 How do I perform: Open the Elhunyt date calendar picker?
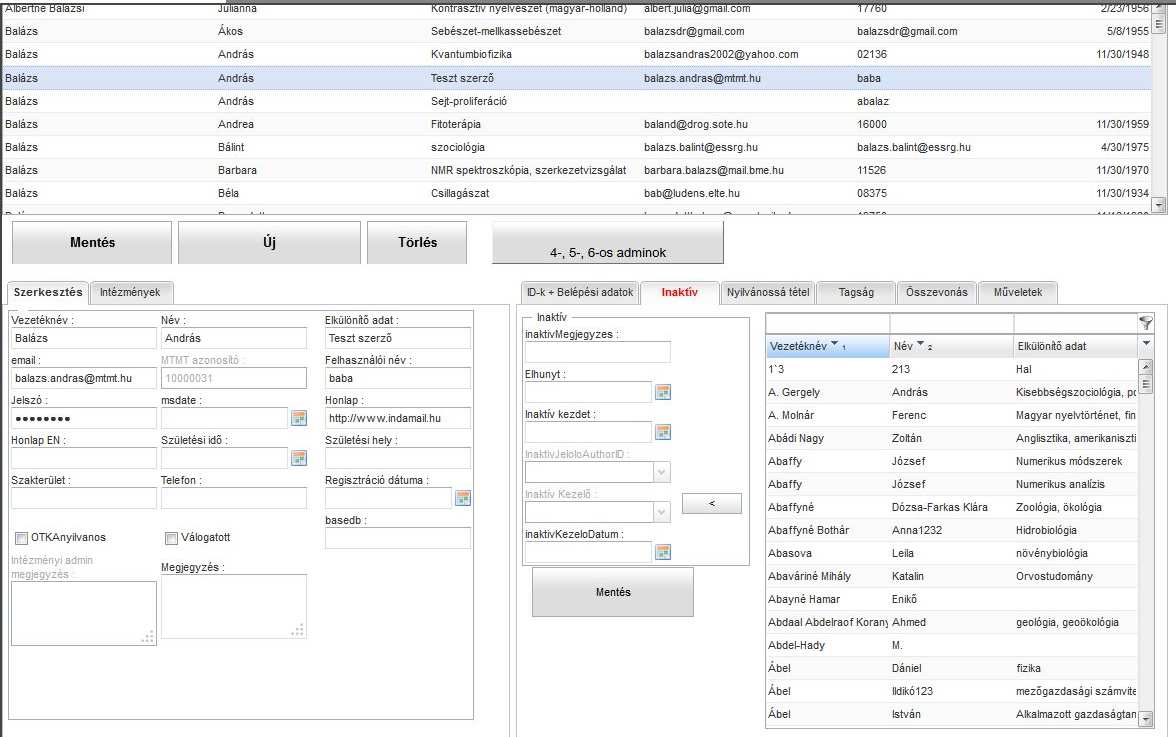click(x=662, y=392)
